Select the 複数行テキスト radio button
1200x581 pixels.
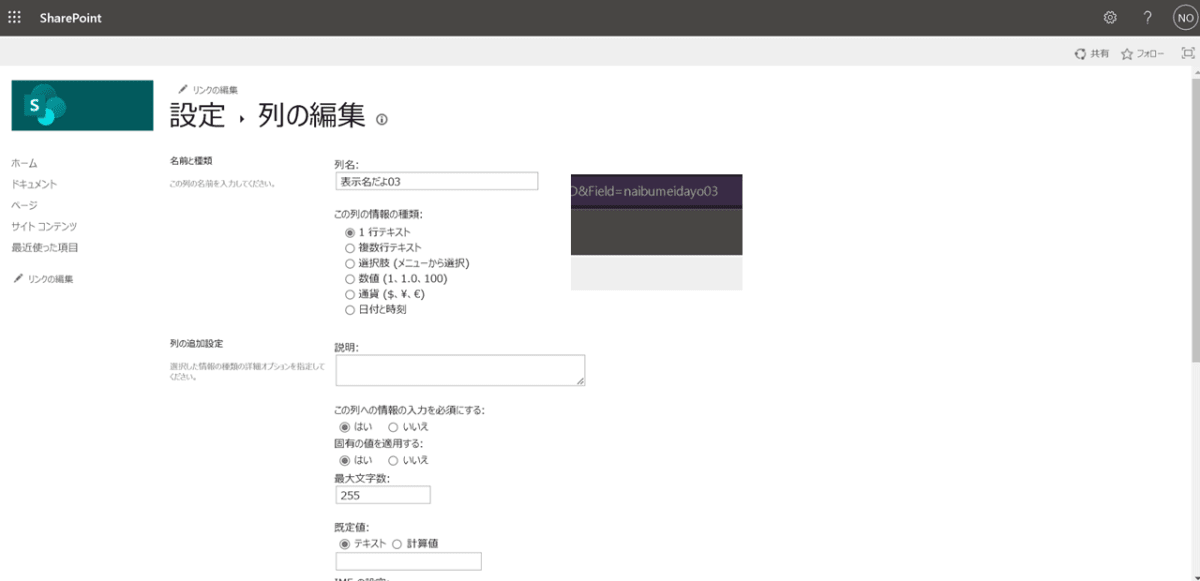click(x=350, y=247)
